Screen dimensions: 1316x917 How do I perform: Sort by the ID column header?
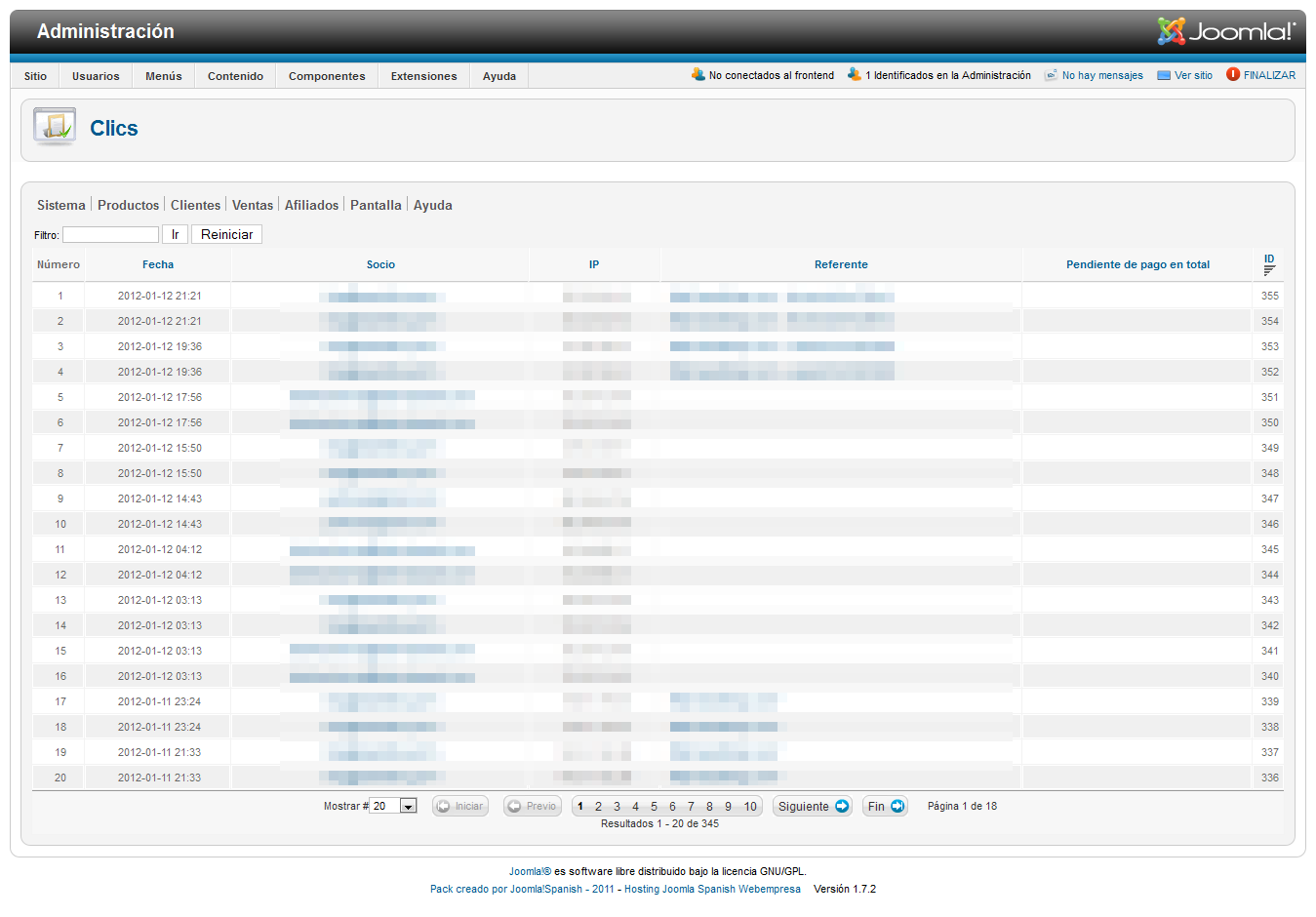(x=1269, y=259)
